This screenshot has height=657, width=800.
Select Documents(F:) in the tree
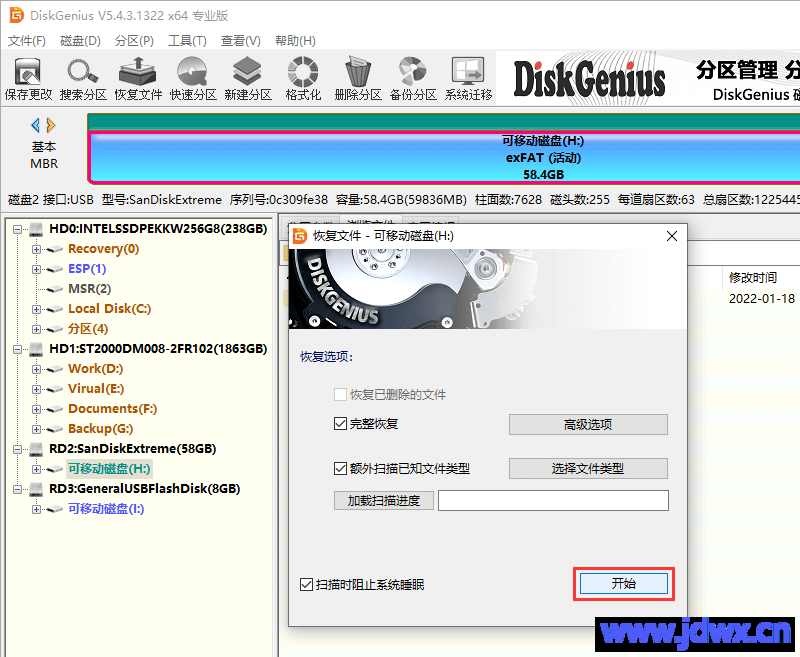coord(112,409)
